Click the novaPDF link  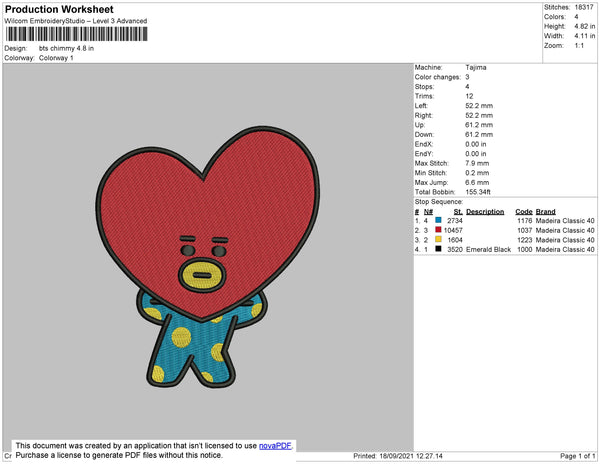click(x=275, y=446)
